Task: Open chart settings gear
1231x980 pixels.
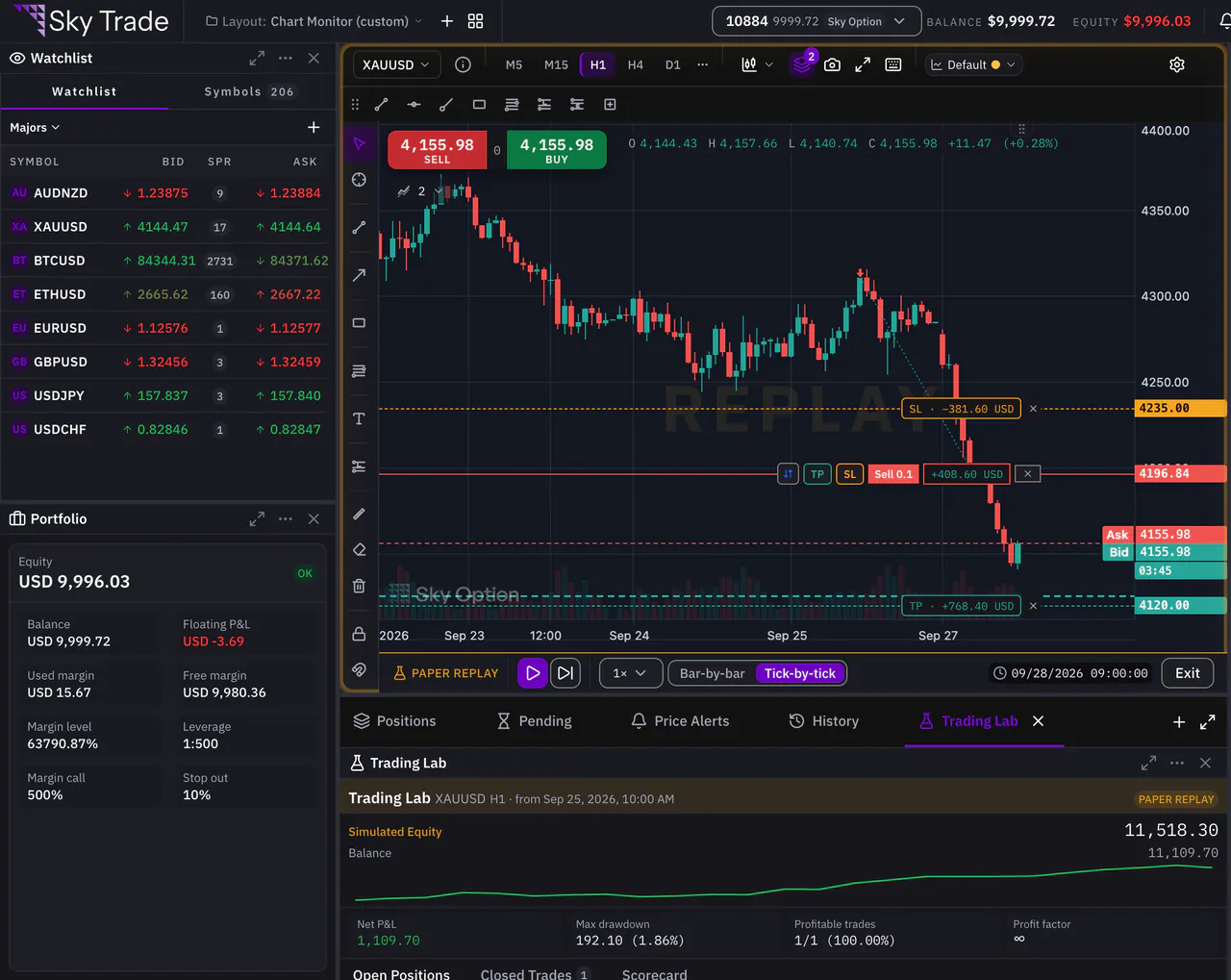Action: pyautogui.click(x=1177, y=64)
